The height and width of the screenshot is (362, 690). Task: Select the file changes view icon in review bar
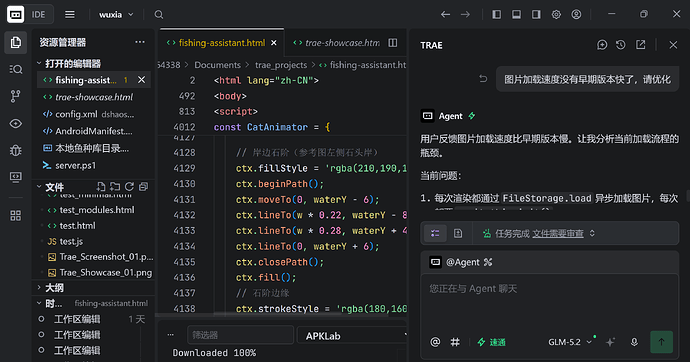click(x=458, y=233)
